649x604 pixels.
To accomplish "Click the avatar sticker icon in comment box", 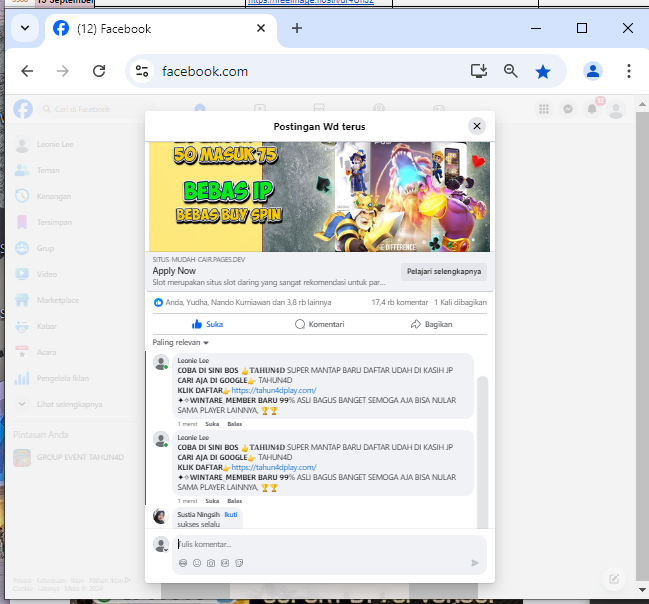I will (x=183, y=563).
